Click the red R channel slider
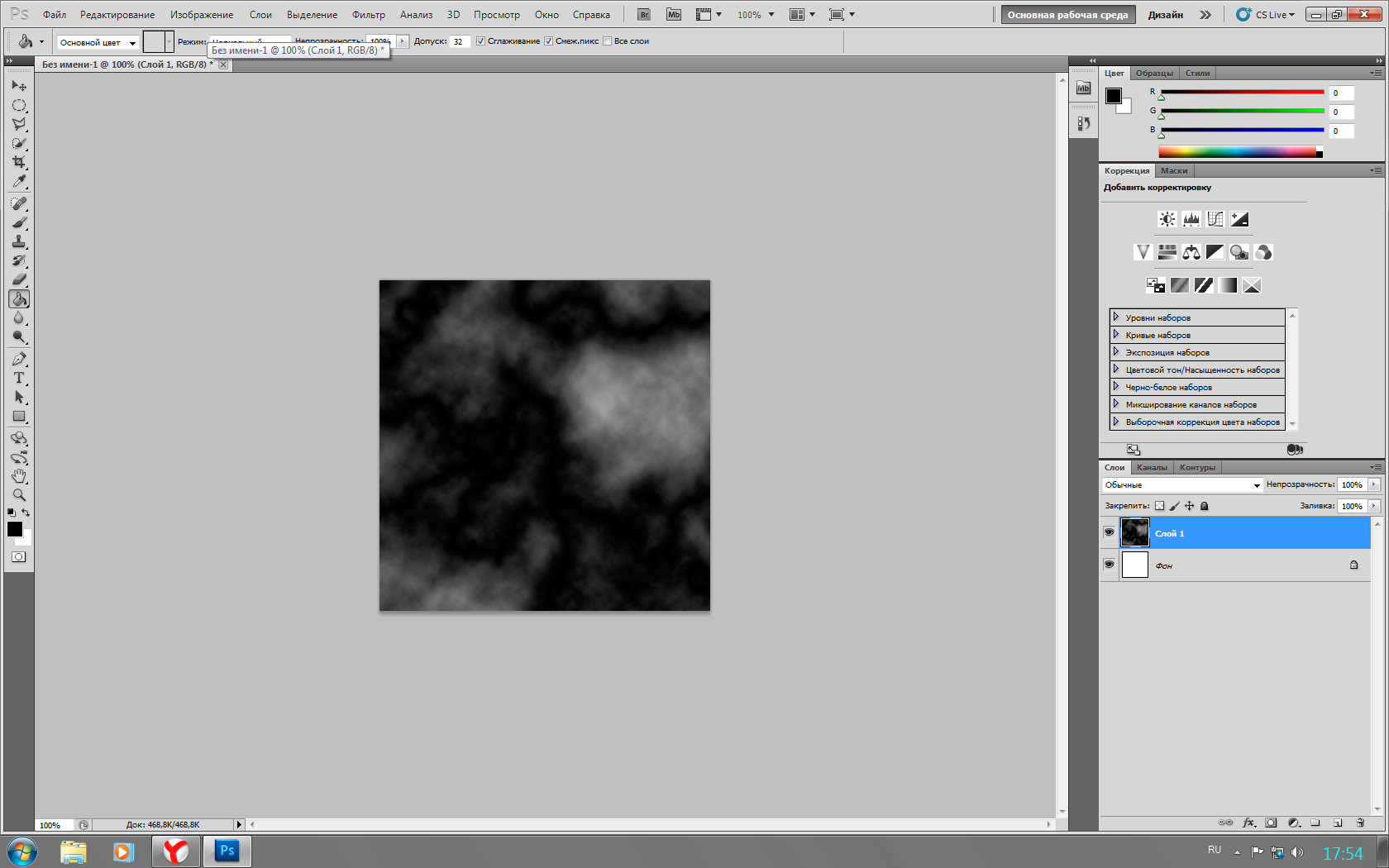The width and height of the screenshot is (1389, 868). point(1242,93)
